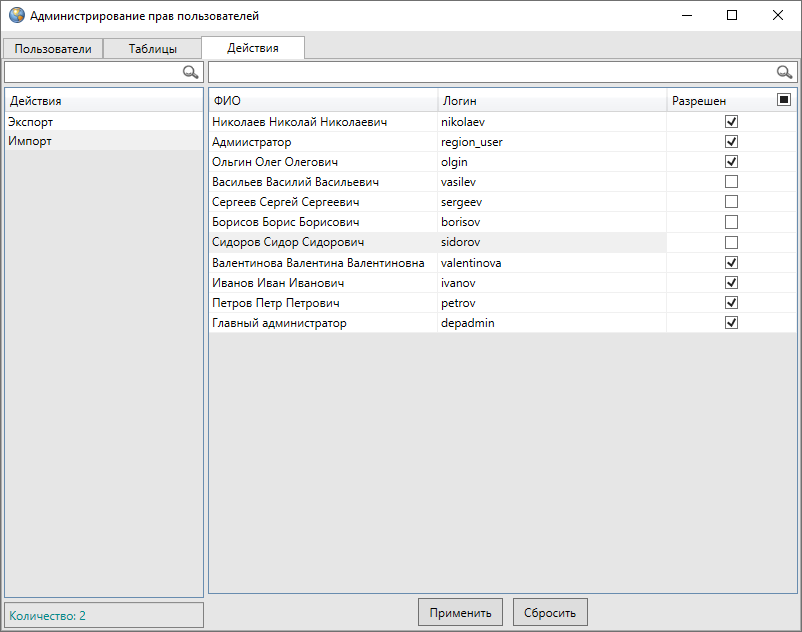Check the box for borisov
This screenshot has height=632, width=802.
tap(731, 222)
